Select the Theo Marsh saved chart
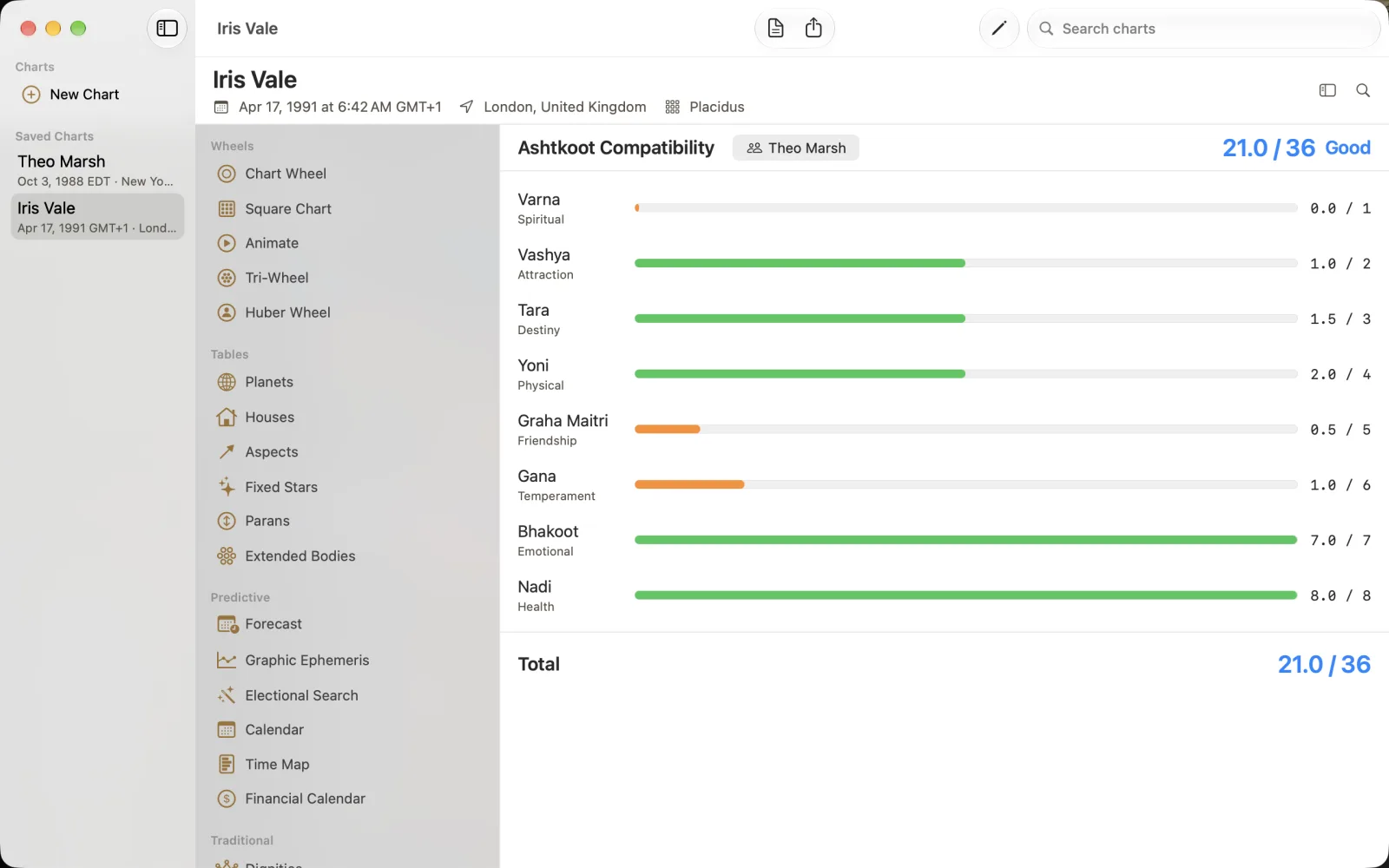The height and width of the screenshot is (868, 1389). tap(97, 170)
